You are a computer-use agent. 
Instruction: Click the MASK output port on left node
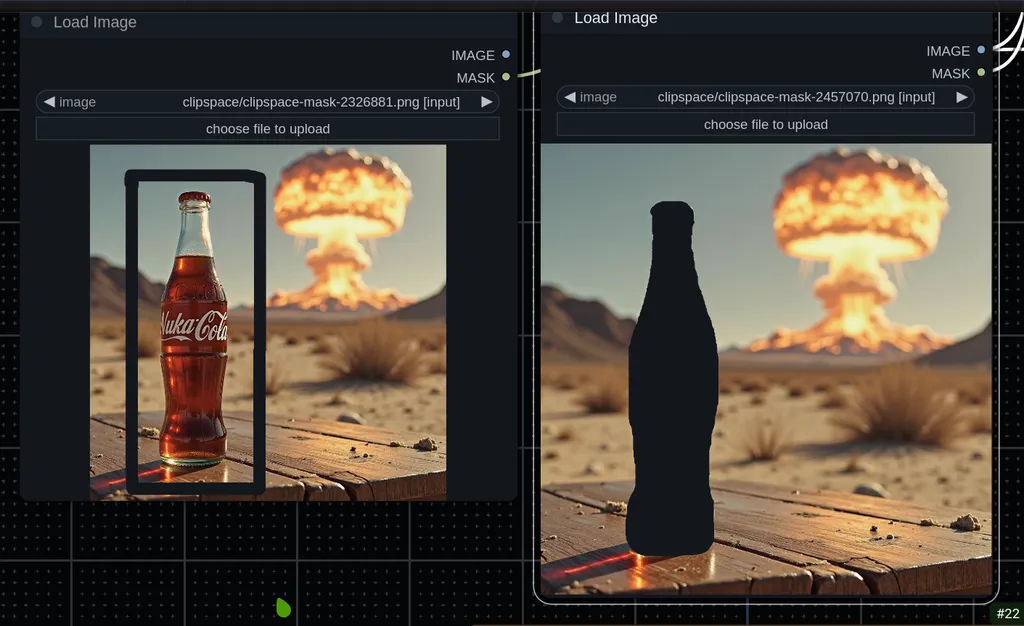coord(505,77)
